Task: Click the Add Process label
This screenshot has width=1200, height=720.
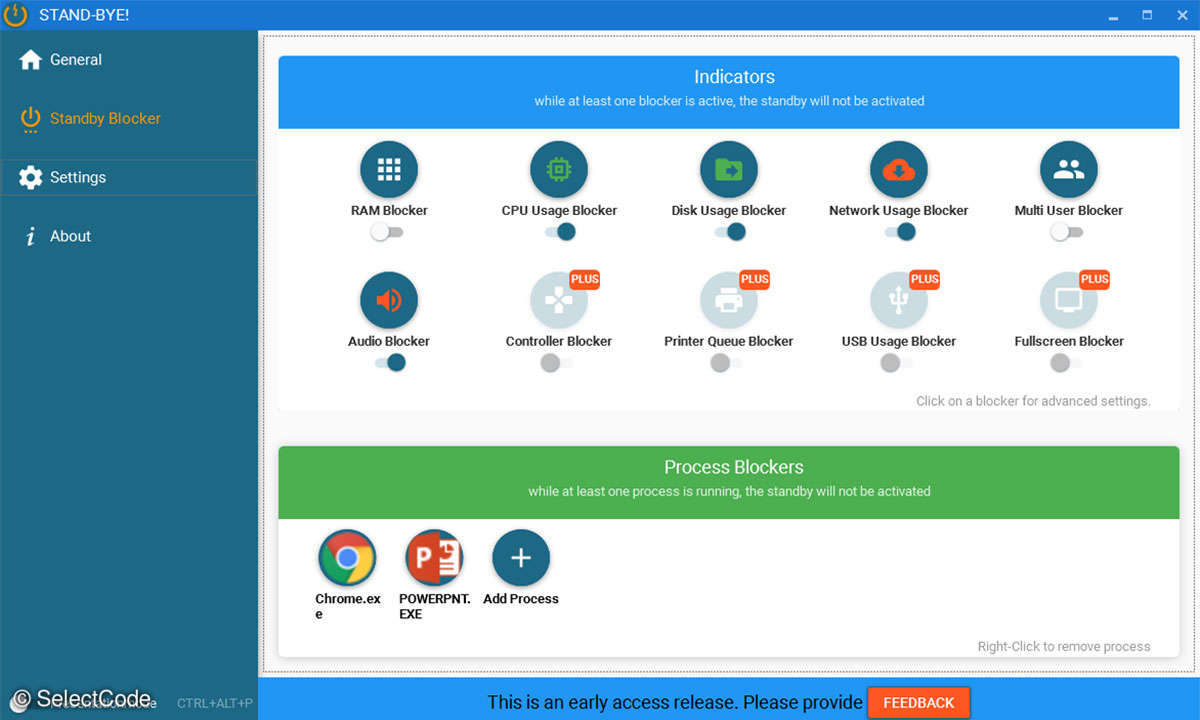Action: pos(521,599)
